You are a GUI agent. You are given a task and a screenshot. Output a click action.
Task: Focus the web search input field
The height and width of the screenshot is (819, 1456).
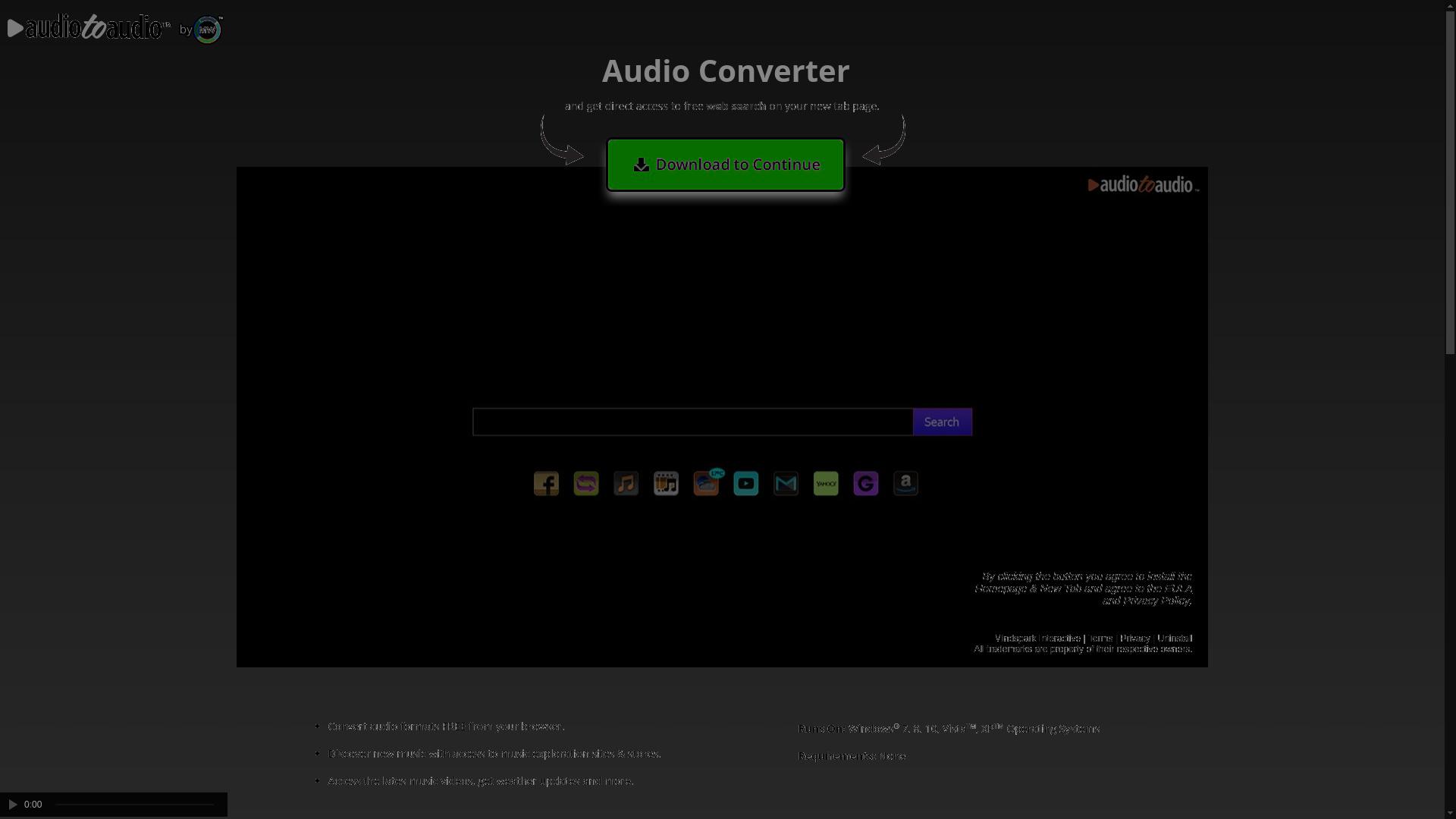click(692, 422)
